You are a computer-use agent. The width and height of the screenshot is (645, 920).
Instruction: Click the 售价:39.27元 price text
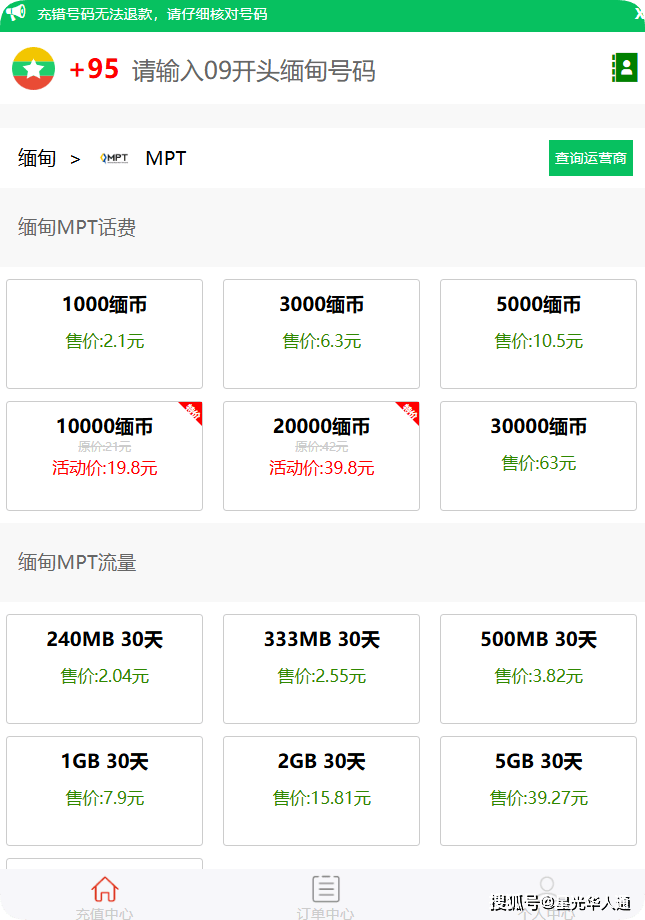[538, 798]
